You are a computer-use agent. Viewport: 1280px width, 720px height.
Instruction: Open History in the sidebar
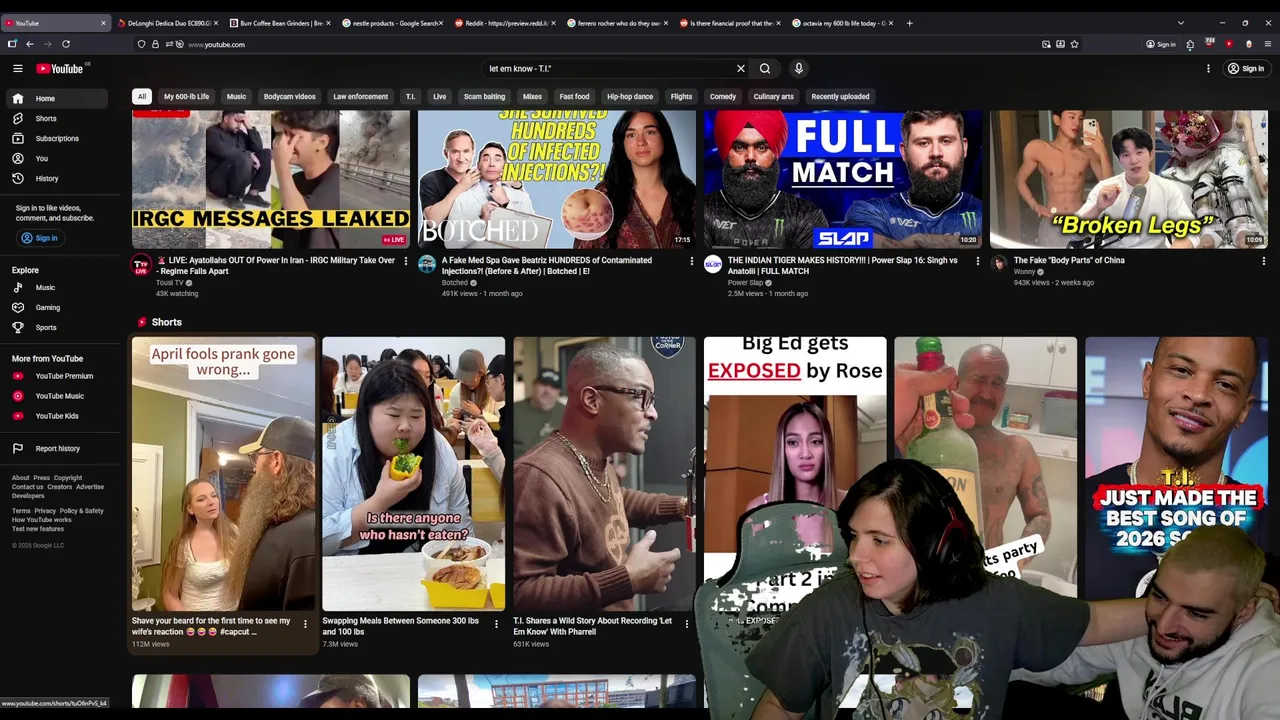pyautogui.click(x=56, y=178)
